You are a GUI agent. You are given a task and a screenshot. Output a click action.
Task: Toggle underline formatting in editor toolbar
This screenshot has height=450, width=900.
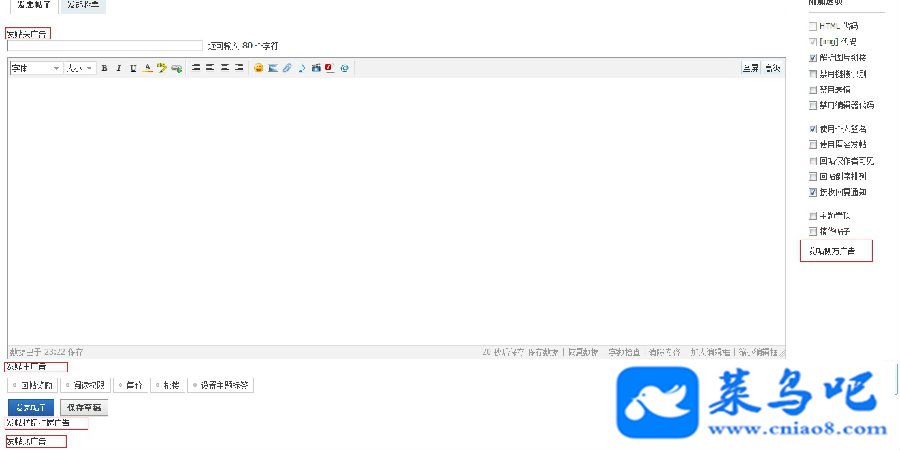click(133, 68)
